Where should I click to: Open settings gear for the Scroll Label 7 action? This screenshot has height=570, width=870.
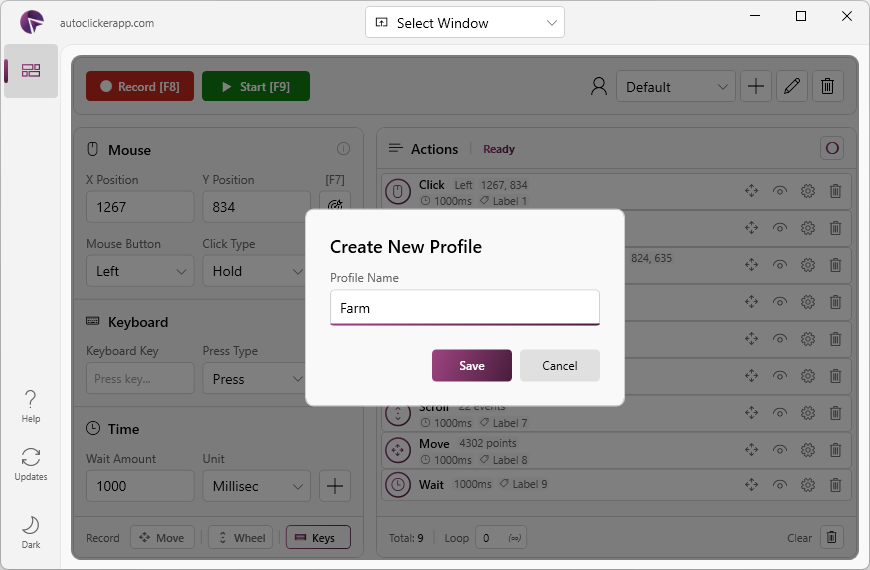pos(808,413)
